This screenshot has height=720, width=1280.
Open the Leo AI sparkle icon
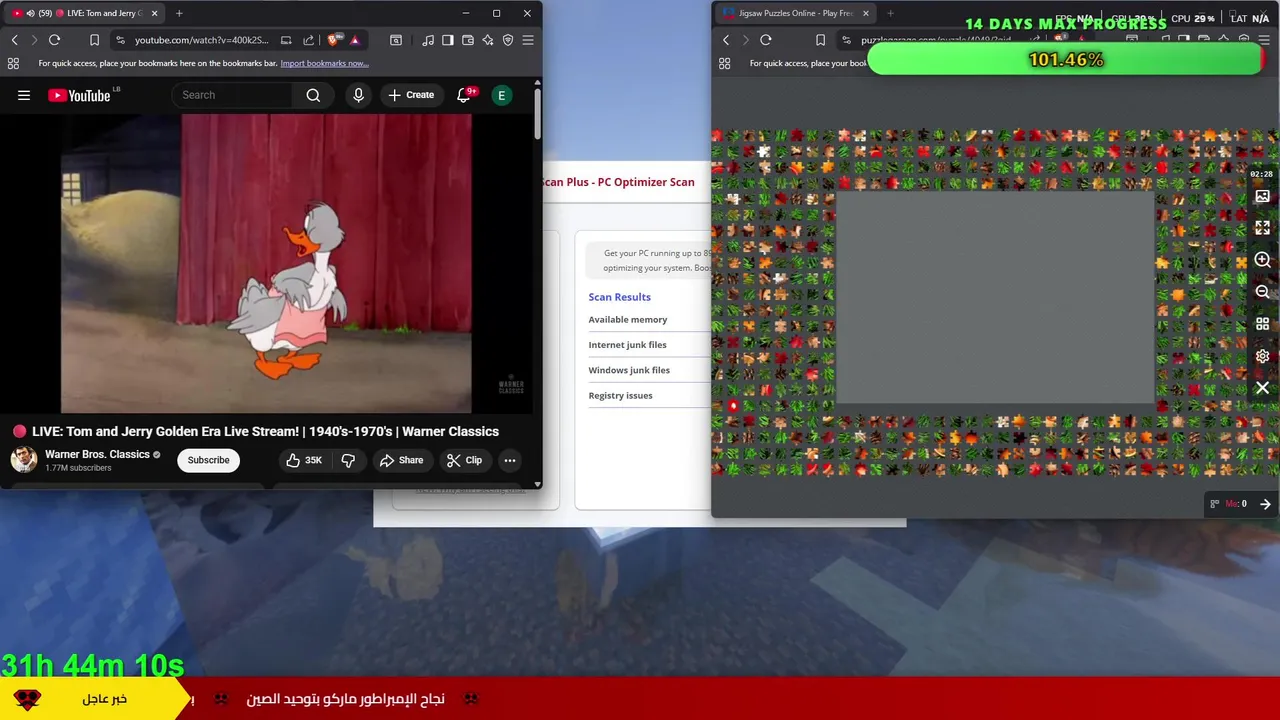pos(488,40)
